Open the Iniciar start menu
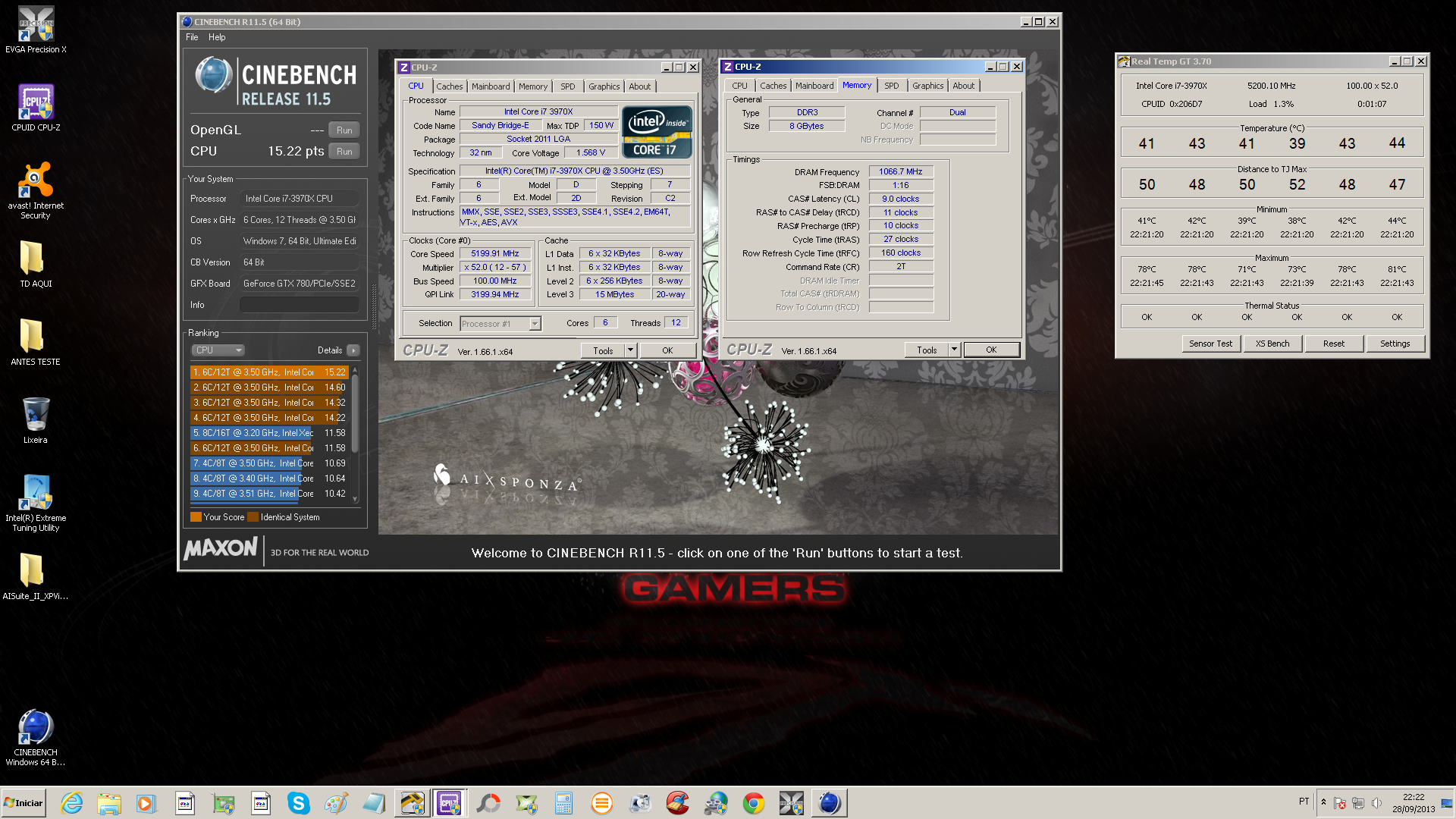This screenshot has height=819, width=1456. coord(24,803)
